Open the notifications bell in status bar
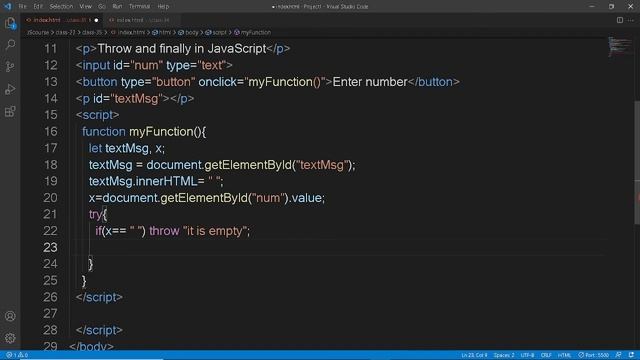 pos(631,355)
